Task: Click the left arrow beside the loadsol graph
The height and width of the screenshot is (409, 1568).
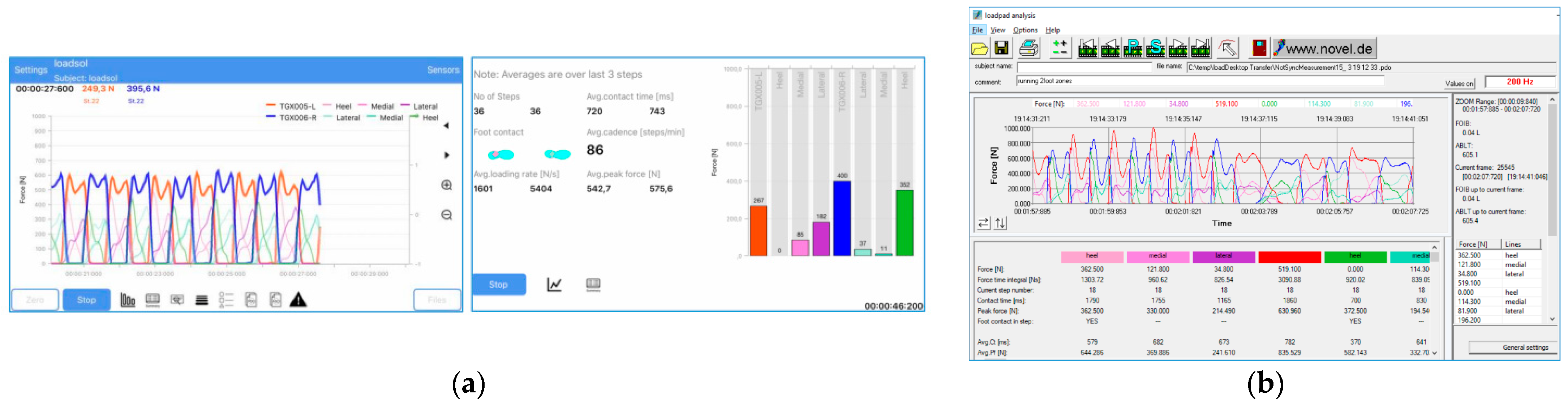Action: click(x=446, y=125)
